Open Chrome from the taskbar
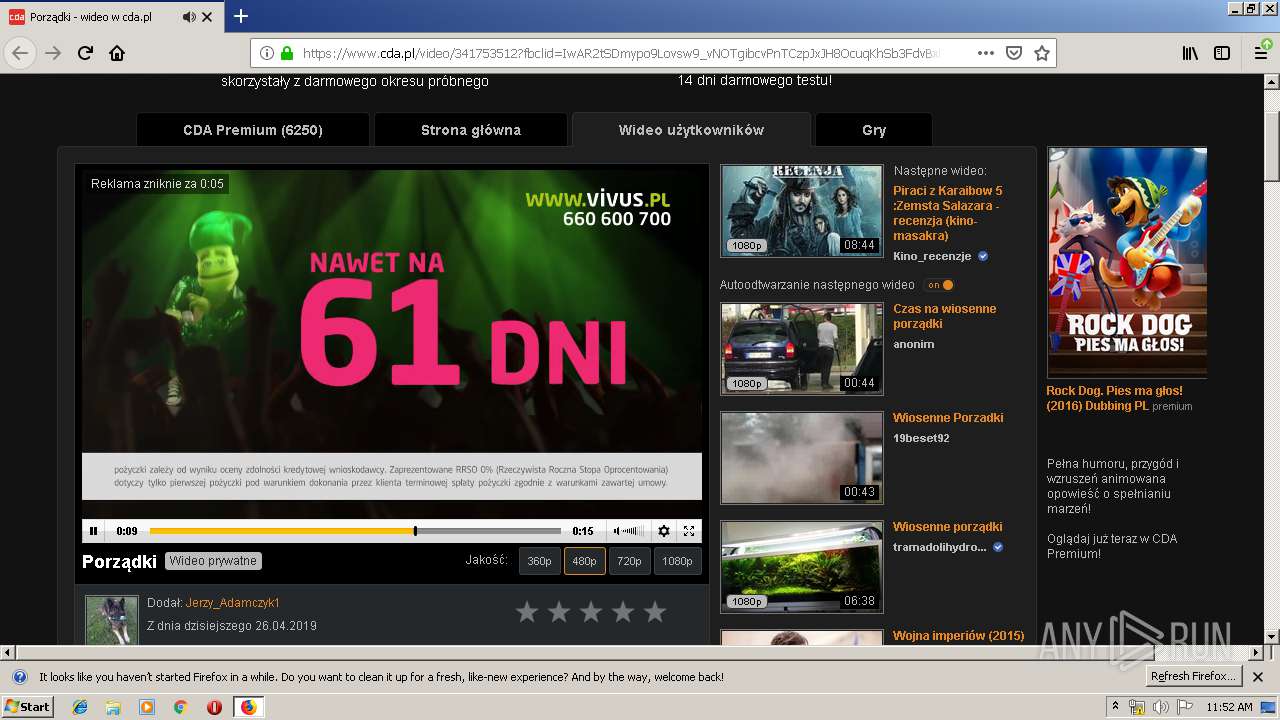 tap(181, 707)
